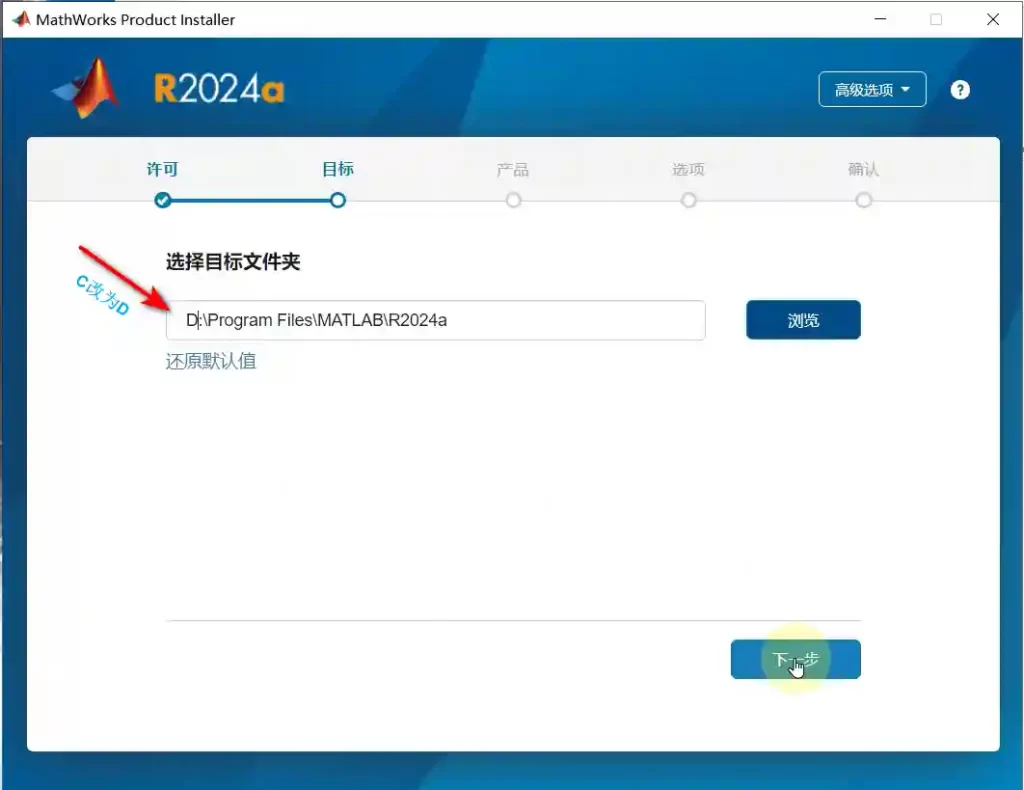
Task: Click the 选项 step circle indicator
Action: tap(688, 200)
